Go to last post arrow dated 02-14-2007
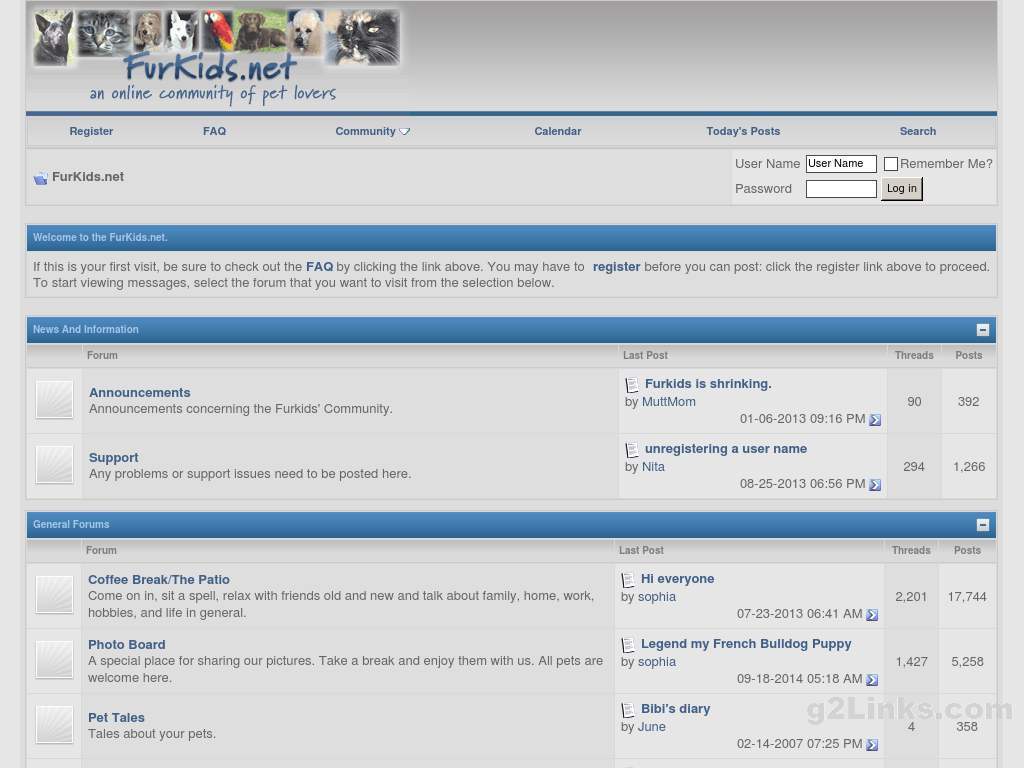Image resolution: width=1024 pixels, height=768 pixels. [872, 744]
